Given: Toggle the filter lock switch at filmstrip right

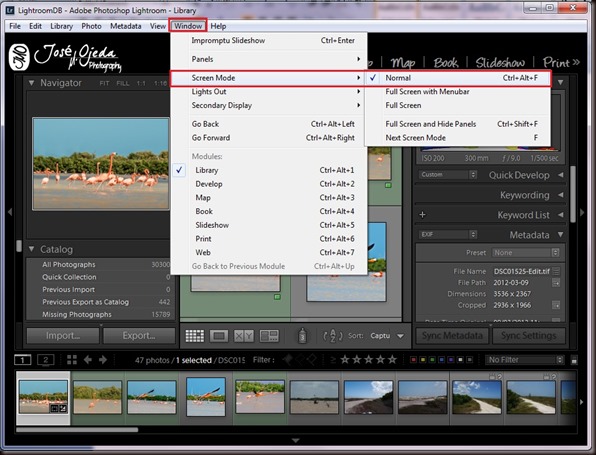Looking at the screenshot, I should click(x=574, y=360).
